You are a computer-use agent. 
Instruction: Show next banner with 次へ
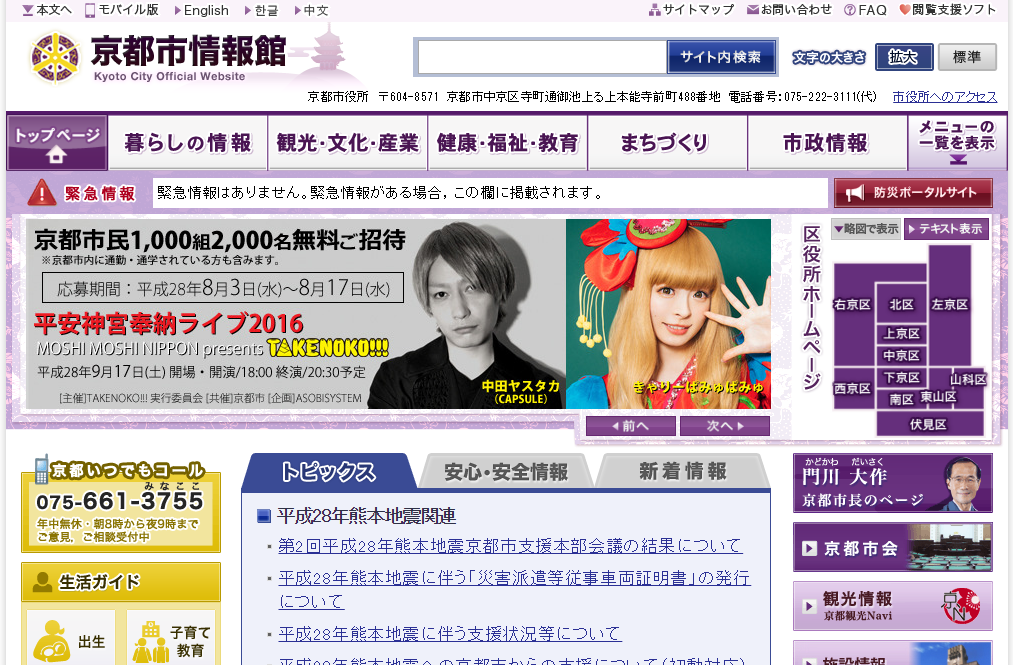[x=725, y=426]
